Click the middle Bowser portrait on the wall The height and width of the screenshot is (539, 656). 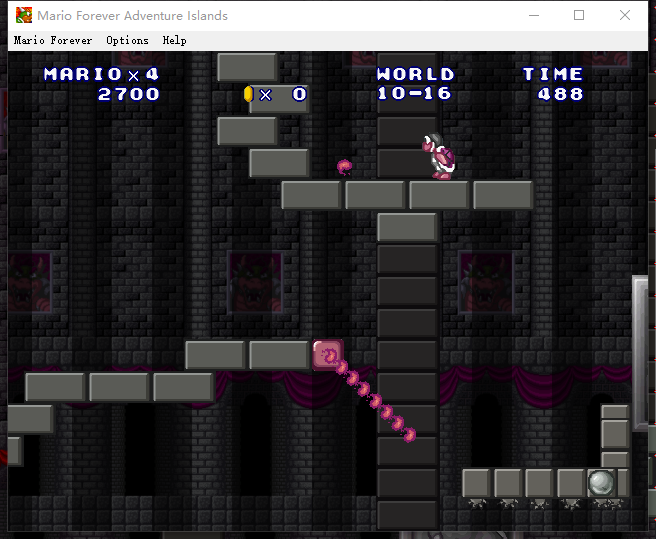pos(255,282)
